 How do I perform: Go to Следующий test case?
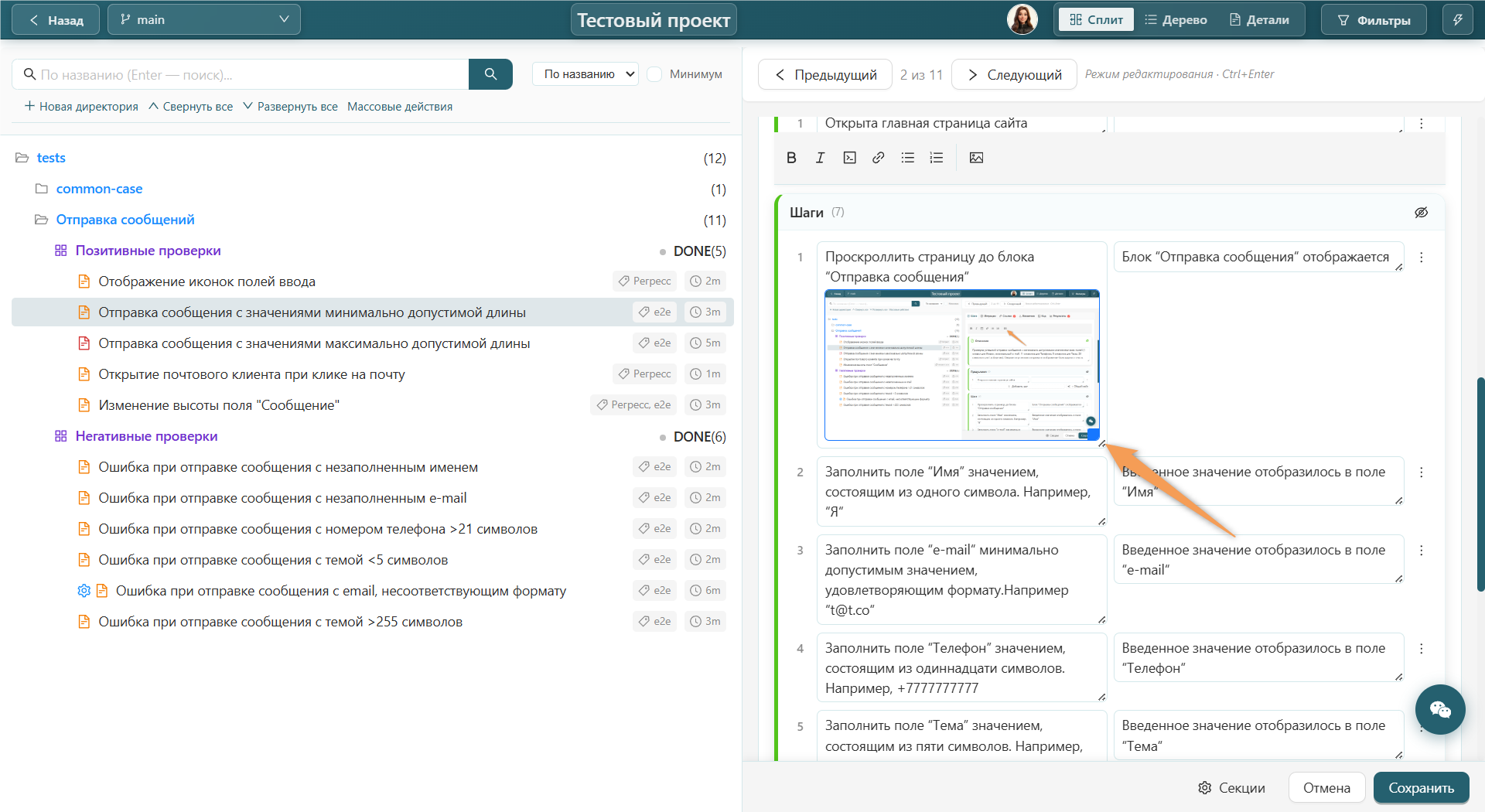[x=1014, y=74]
